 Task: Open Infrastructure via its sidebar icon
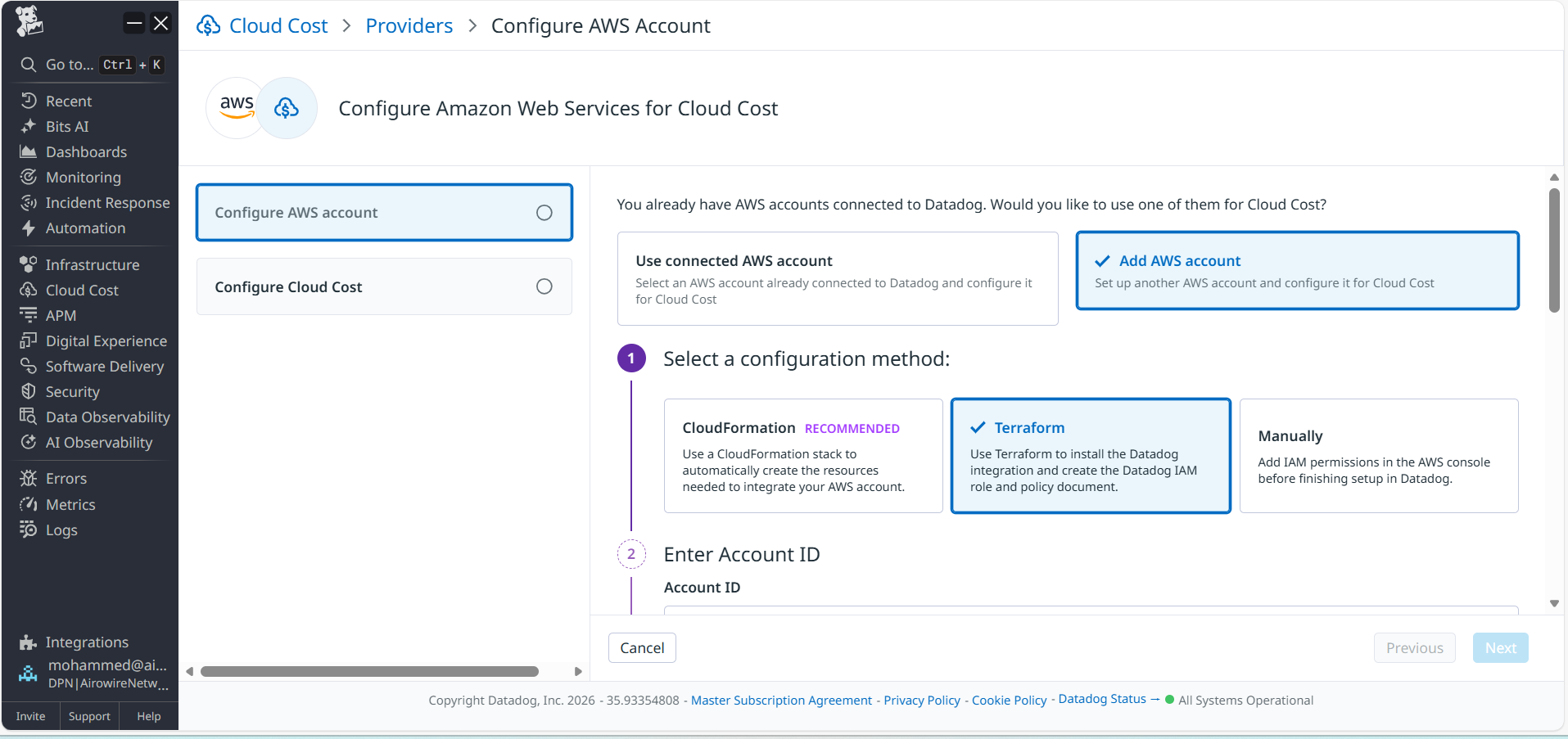tap(29, 264)
